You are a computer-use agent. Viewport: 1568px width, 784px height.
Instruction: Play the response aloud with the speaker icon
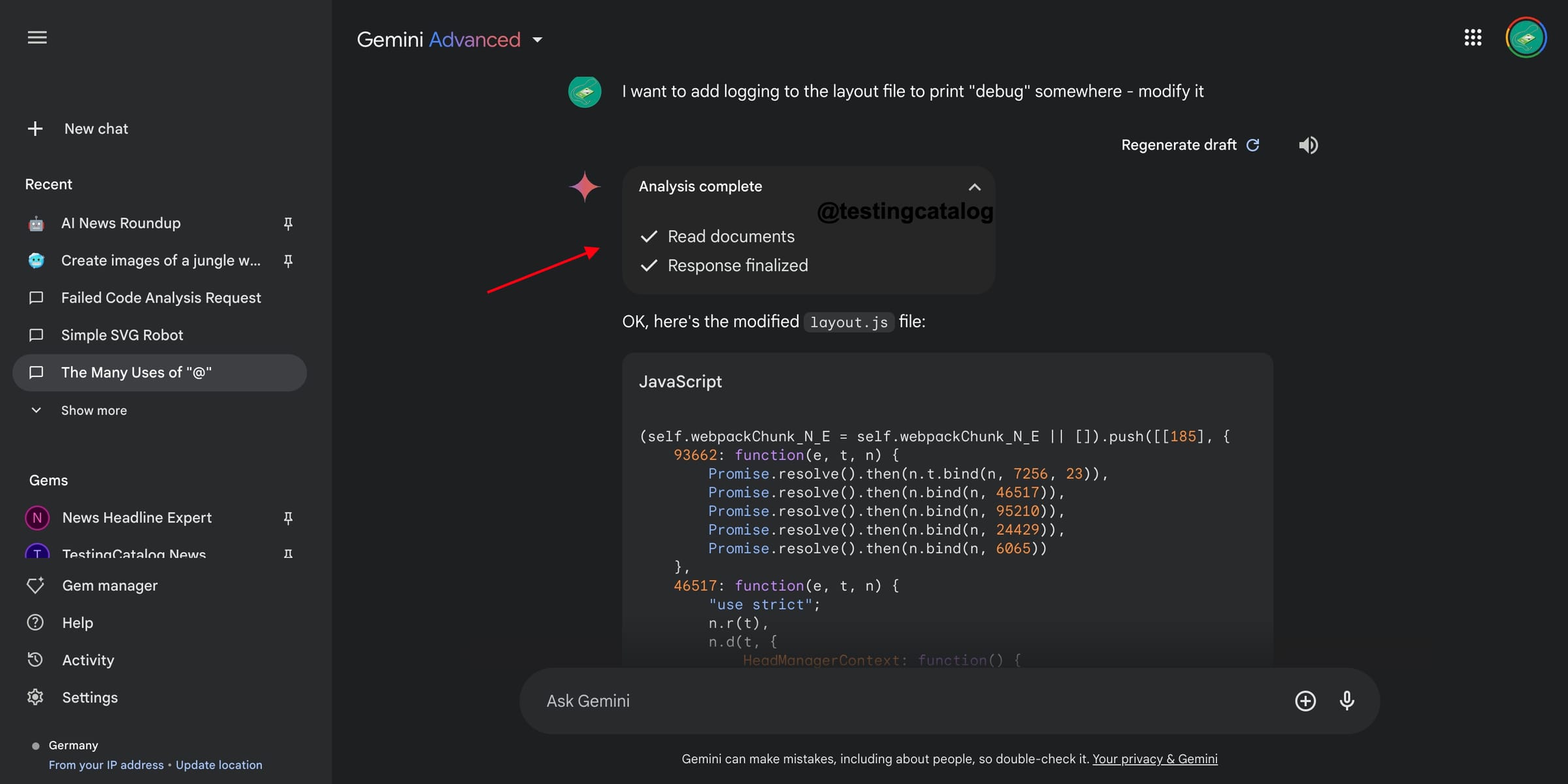tap(1309, 145)
